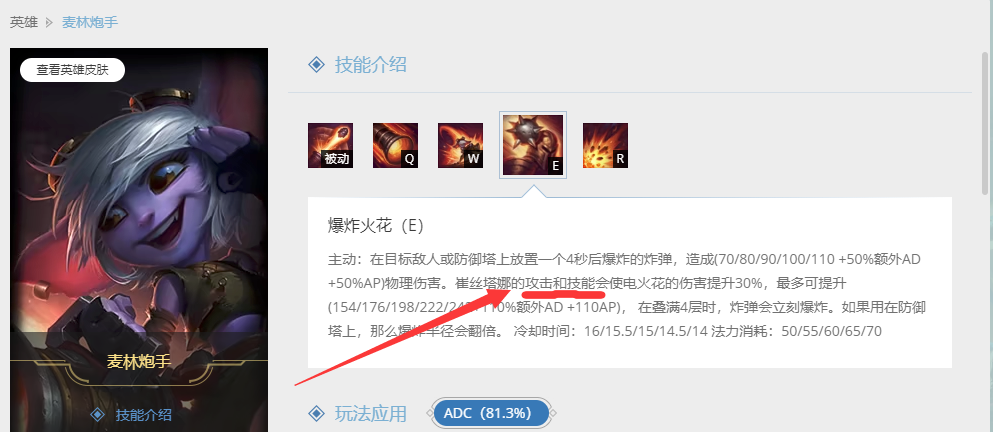Select the passive skill icon labeled 被动

[330, 146]
